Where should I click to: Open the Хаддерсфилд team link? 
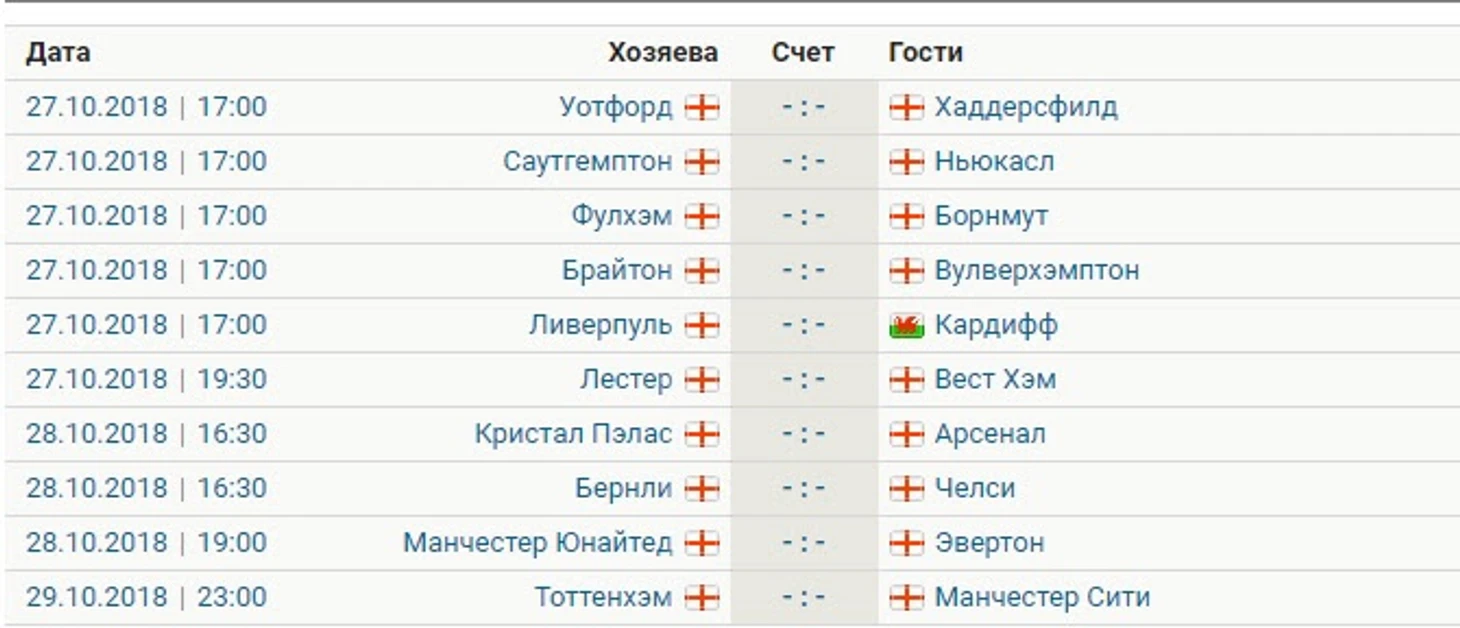1026,107
